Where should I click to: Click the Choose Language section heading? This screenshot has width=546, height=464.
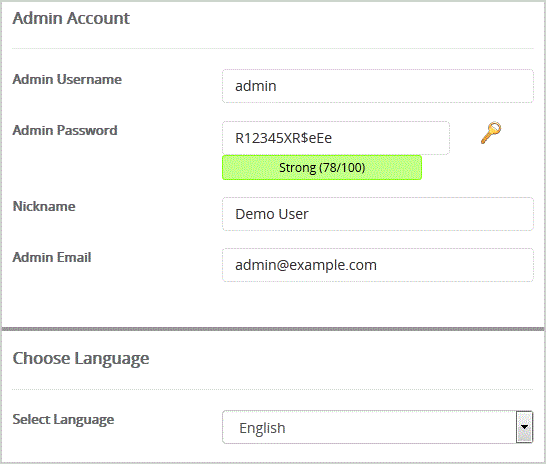click(x=81, y=359)
